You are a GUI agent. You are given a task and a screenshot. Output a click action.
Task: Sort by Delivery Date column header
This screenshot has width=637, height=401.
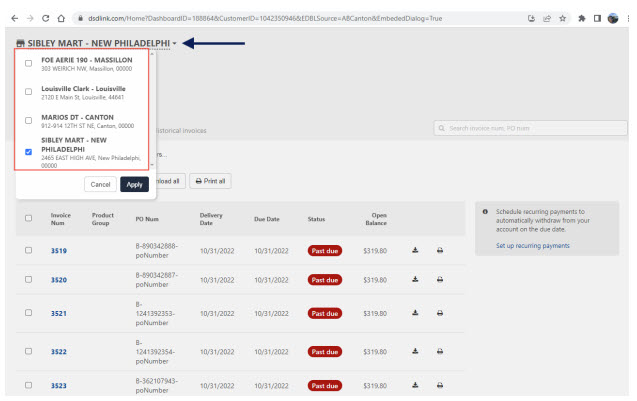(x=211, y=219)
